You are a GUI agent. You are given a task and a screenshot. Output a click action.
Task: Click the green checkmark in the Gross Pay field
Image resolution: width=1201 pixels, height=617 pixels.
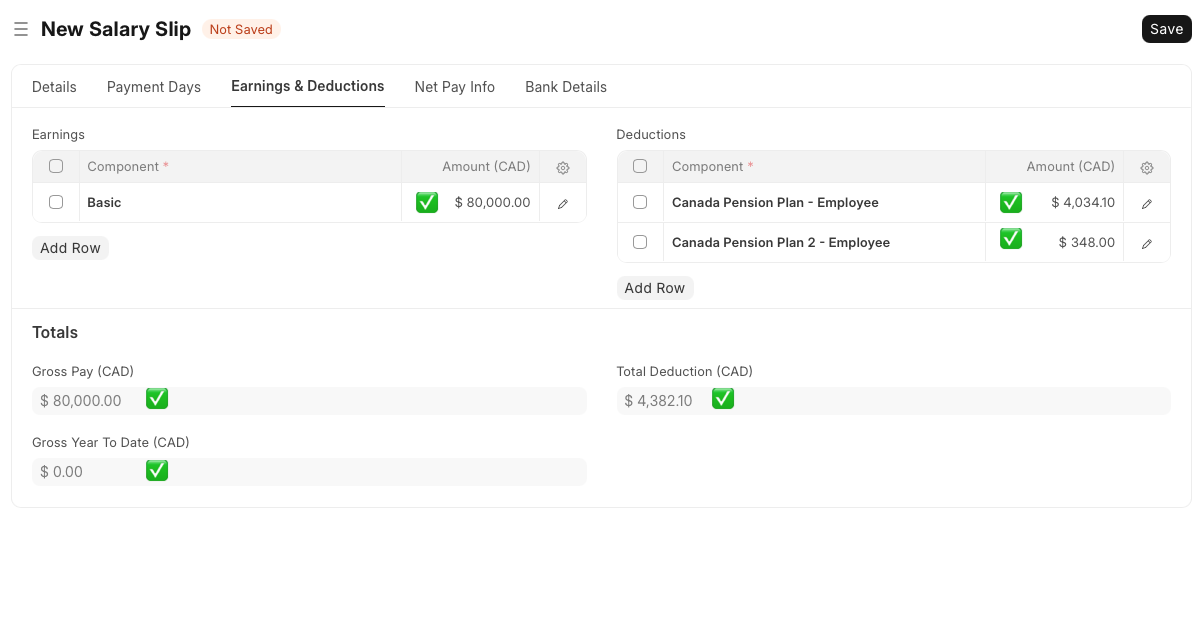coord(157,398)
